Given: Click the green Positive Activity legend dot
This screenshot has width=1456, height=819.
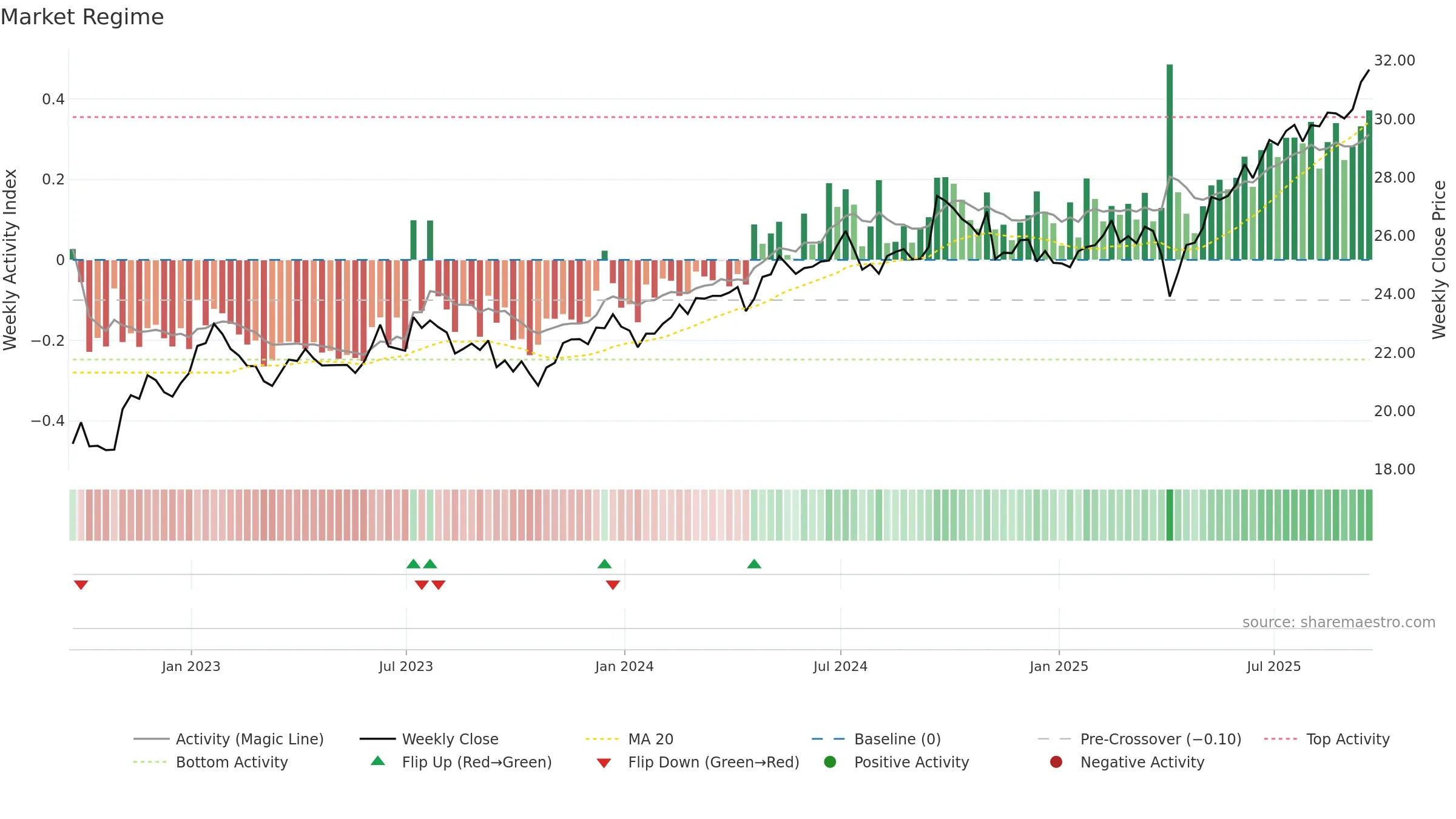Looking at the screenshot, I should coord(830,761).
